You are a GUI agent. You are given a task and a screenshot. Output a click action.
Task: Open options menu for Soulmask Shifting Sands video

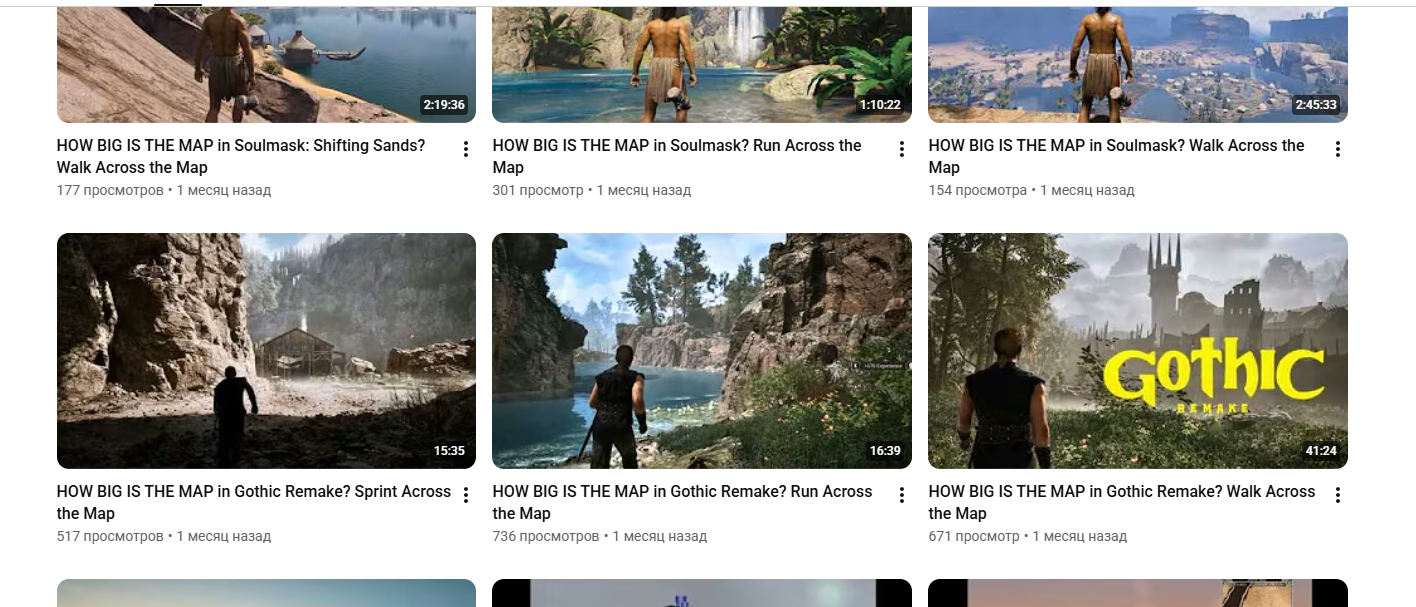(465, 149)
